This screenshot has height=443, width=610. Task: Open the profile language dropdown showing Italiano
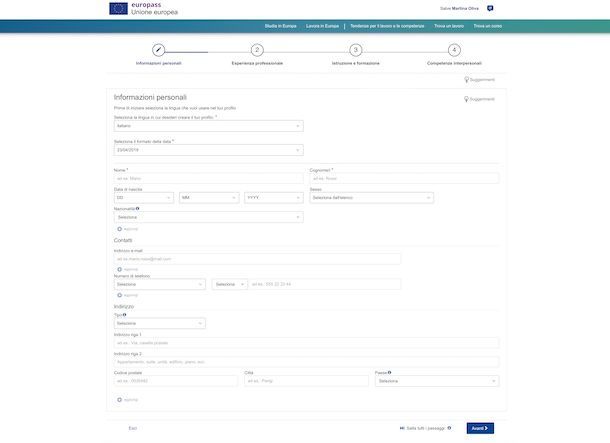(209, 126)
